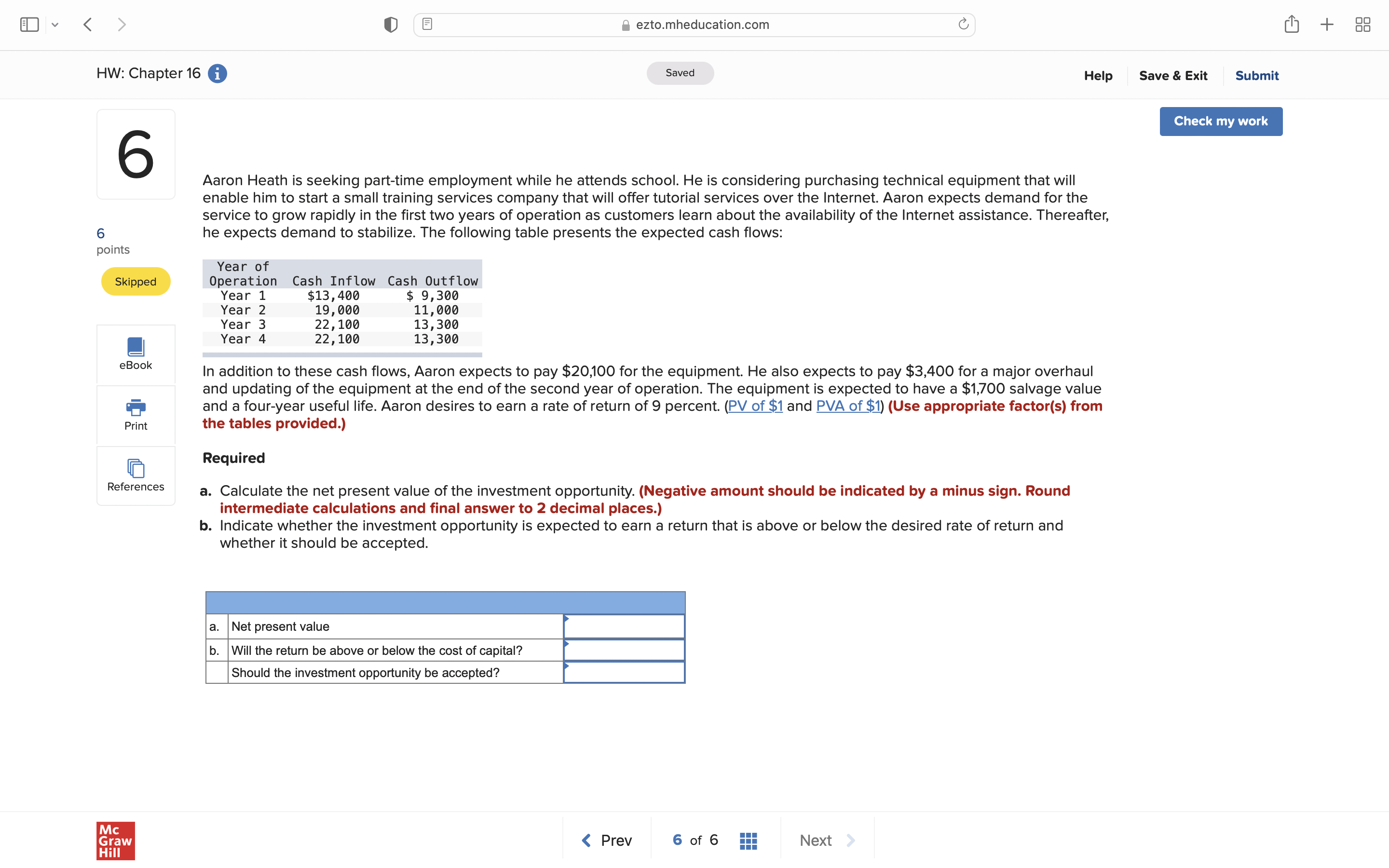Open the Help menu

point(1097,76)
